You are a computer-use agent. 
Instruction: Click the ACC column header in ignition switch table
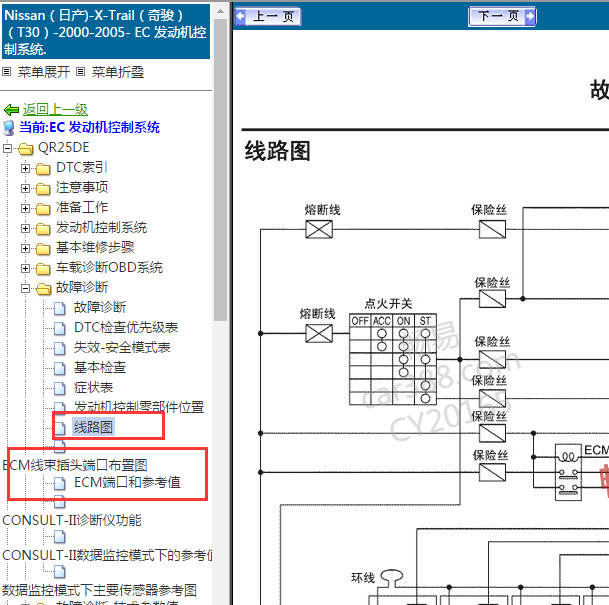382,321
